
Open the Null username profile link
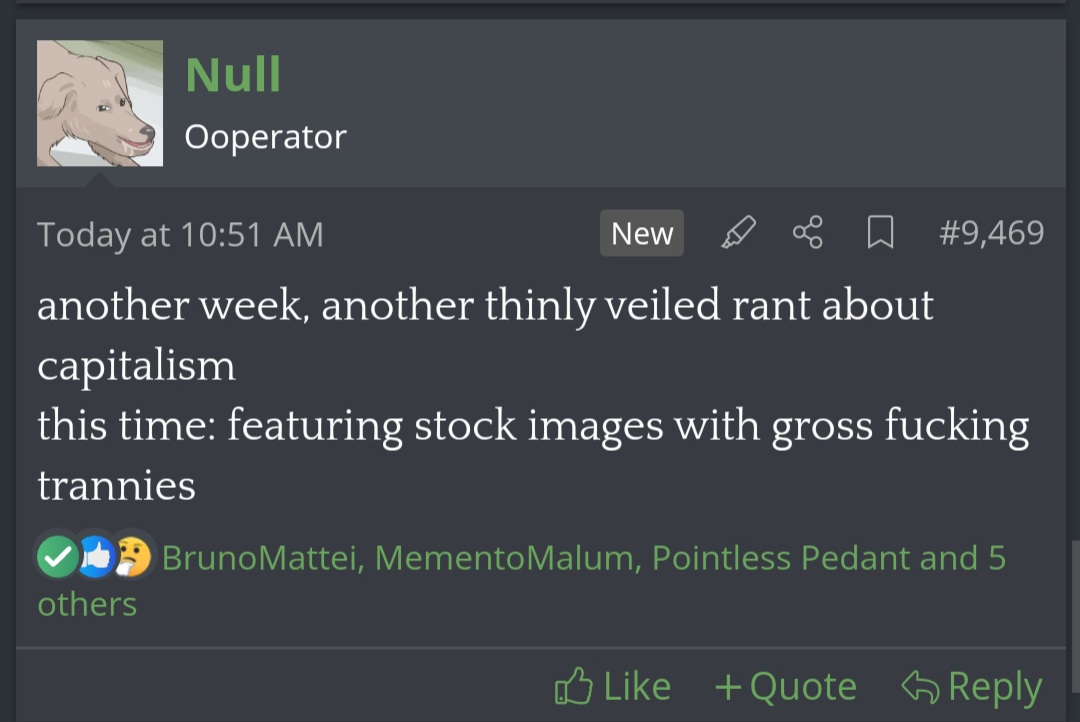click(233, 74)
